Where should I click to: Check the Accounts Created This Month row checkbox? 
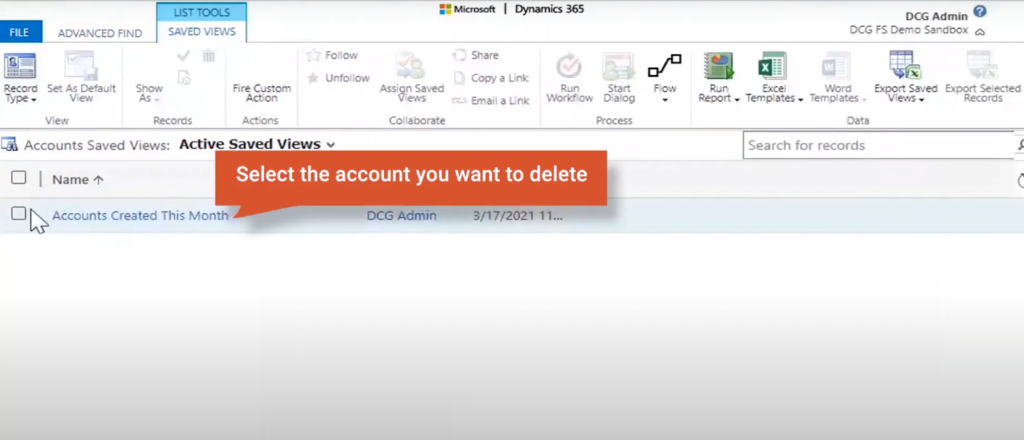pyautogui.click(x=19, y=213)
